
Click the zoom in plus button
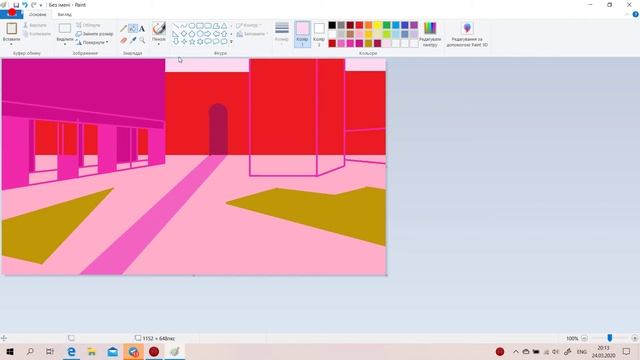pyautogui.click(x=634, y=338)
